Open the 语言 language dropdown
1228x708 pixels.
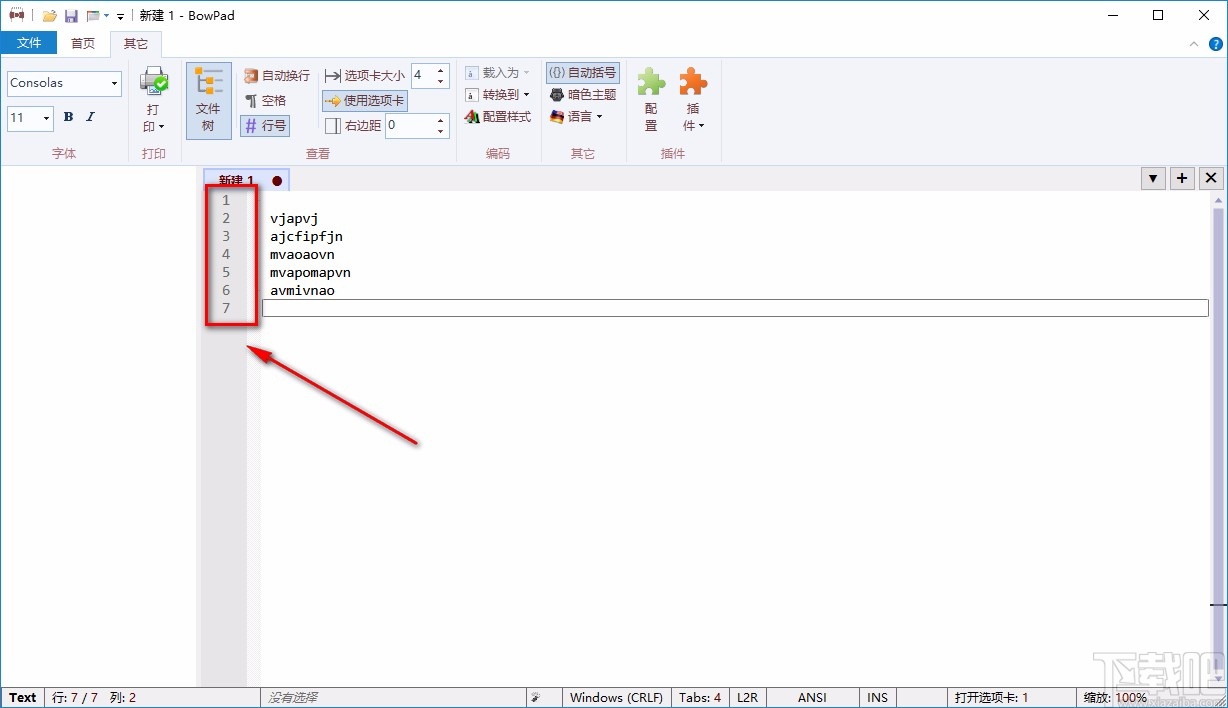click(x=577, y=116)
